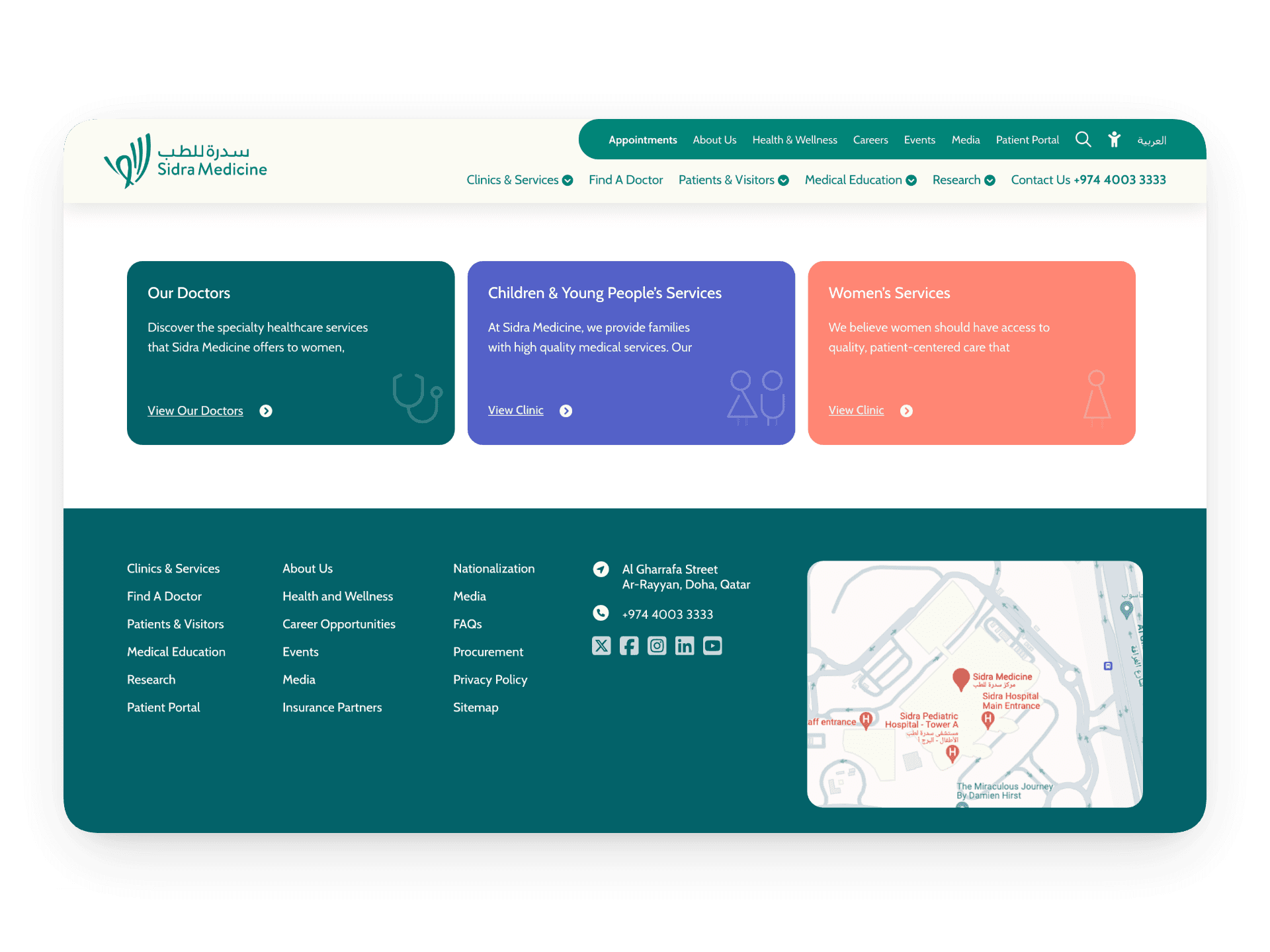Click the search magnifier icon
This screenshot has width=1270, height=952.
click(1083, 139)
